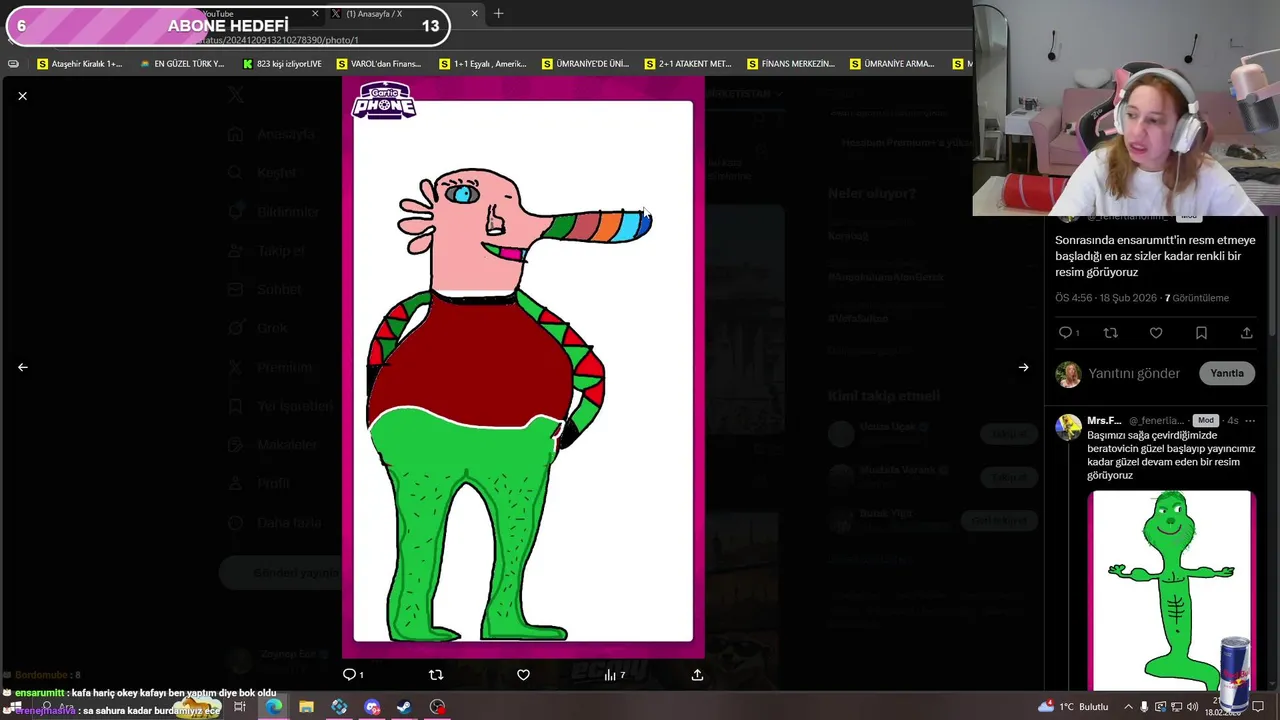Open '1+1 Eşyalı , Amerik...' bookmark
This screenshot has height=720, width=1280.
click(481, 64)
